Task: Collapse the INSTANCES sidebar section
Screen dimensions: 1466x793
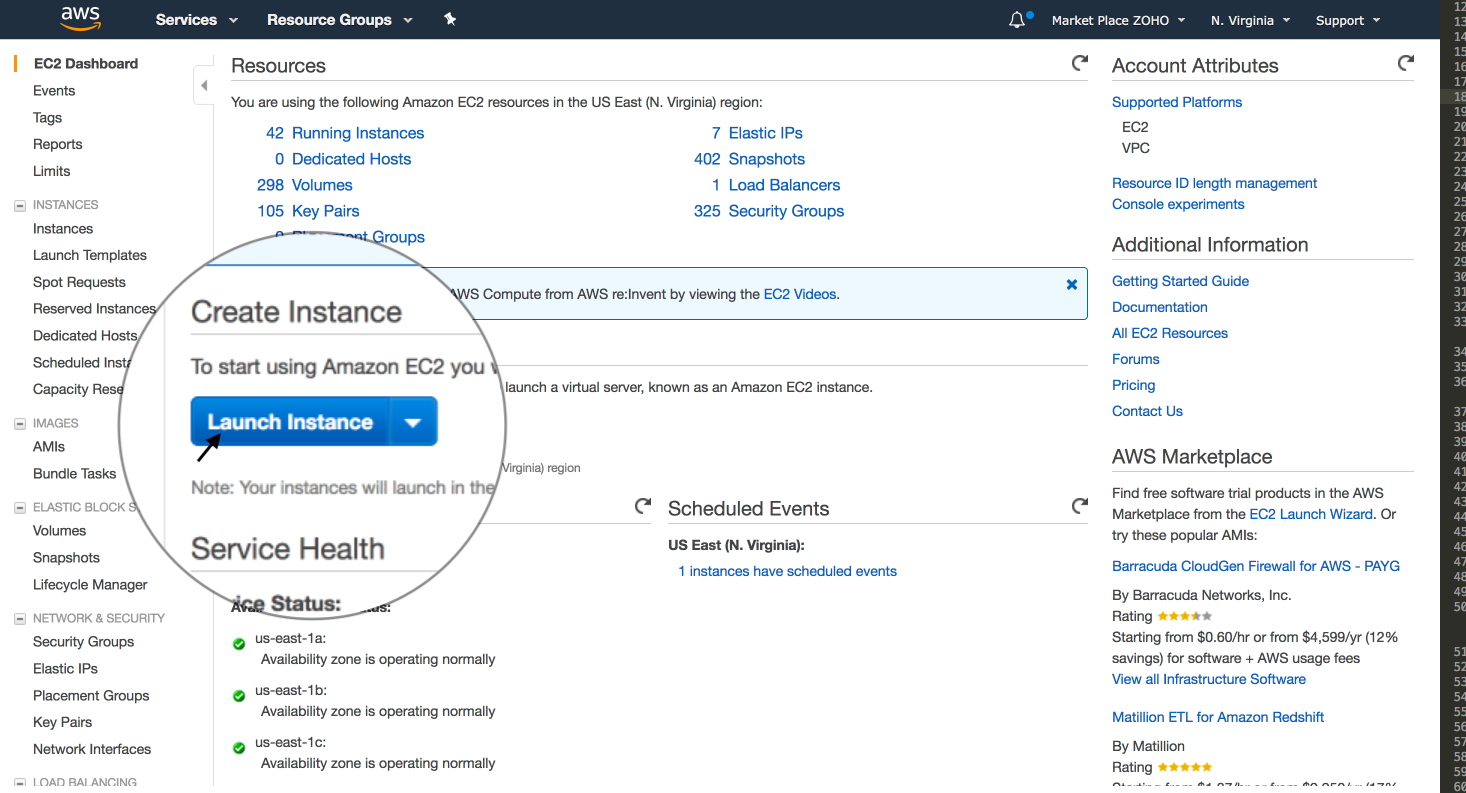Action: click(19, 205)
